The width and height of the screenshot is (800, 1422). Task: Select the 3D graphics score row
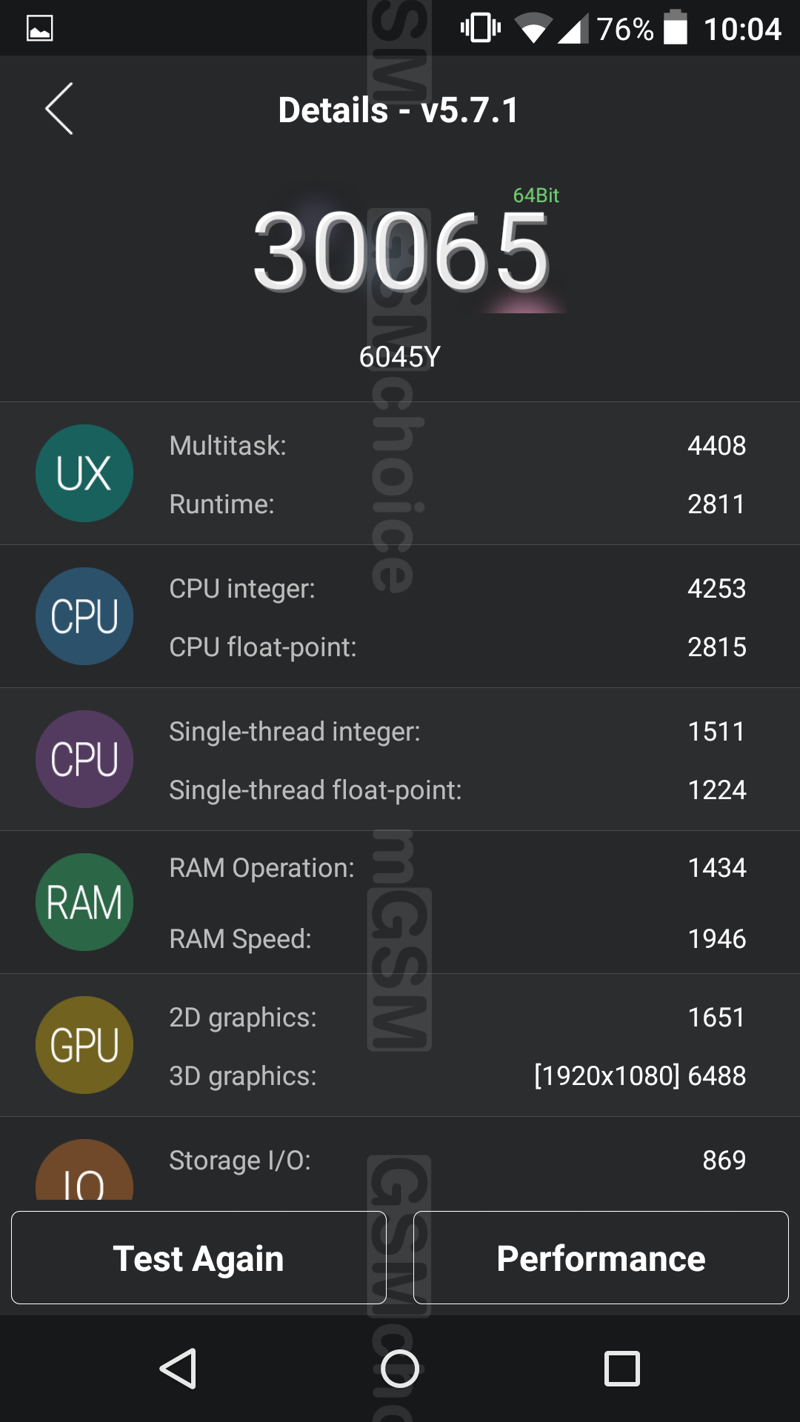click(x=457, y=1076)
